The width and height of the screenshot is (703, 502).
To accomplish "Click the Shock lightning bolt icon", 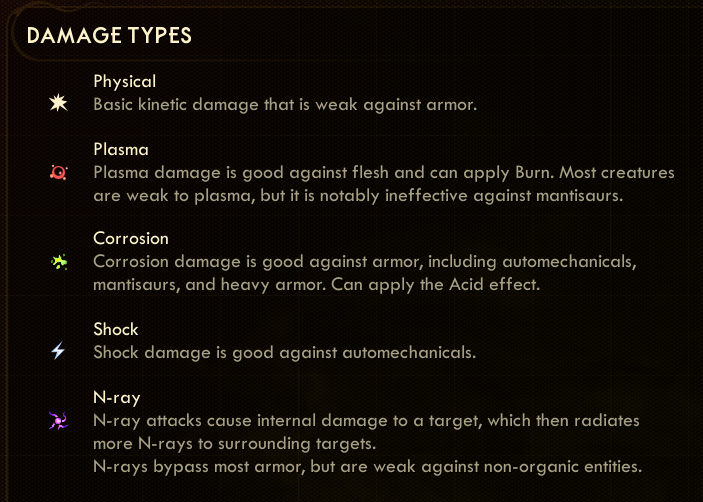I will 59,351.
